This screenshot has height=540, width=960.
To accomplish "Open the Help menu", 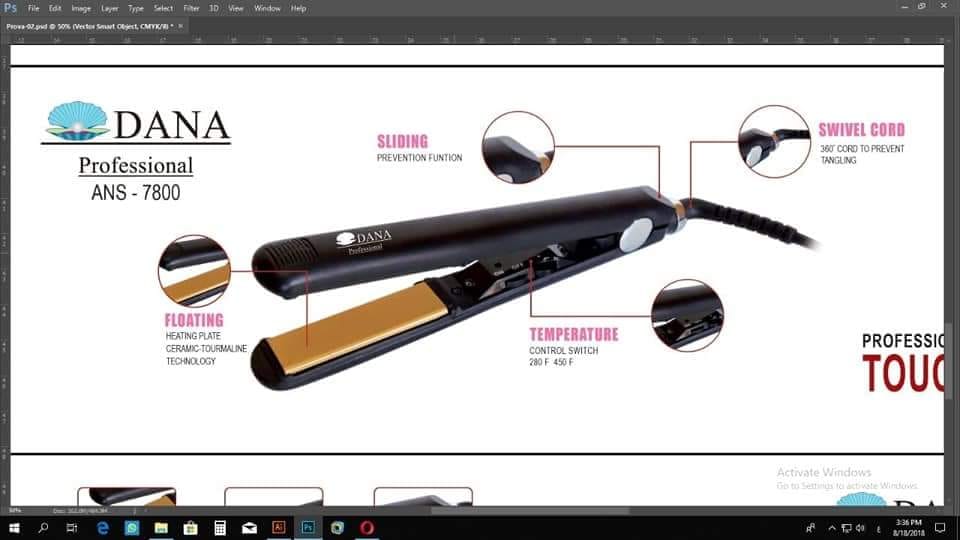I will click(298, 9).
